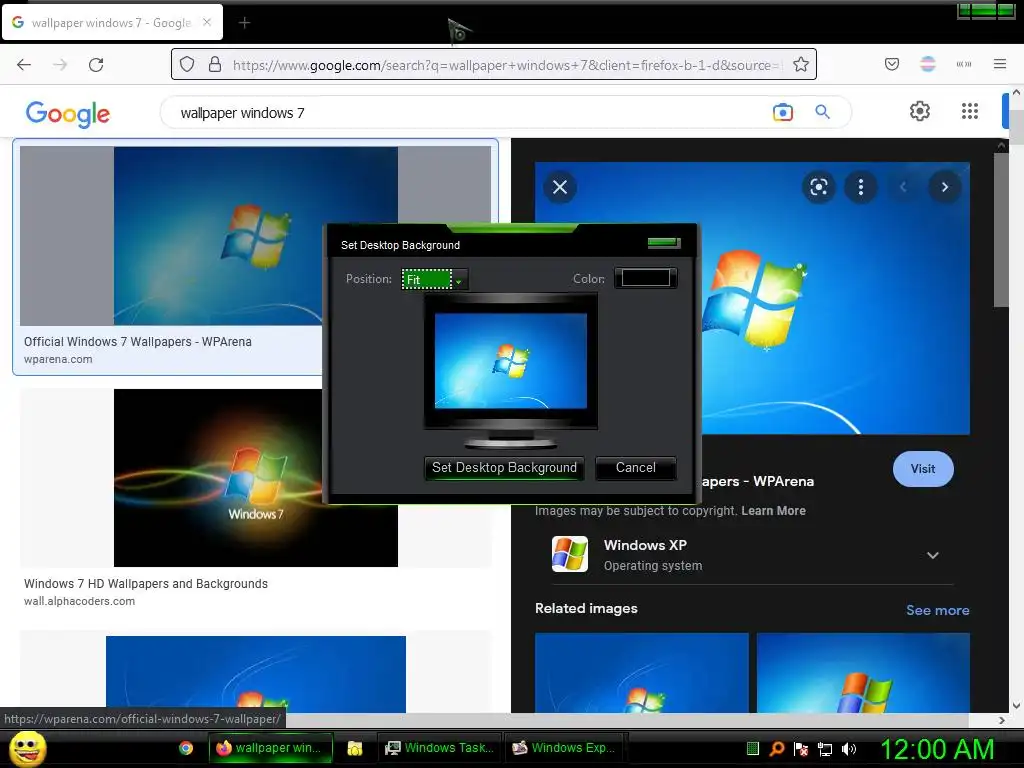Open the second related image with XP logo

(863, 673)
